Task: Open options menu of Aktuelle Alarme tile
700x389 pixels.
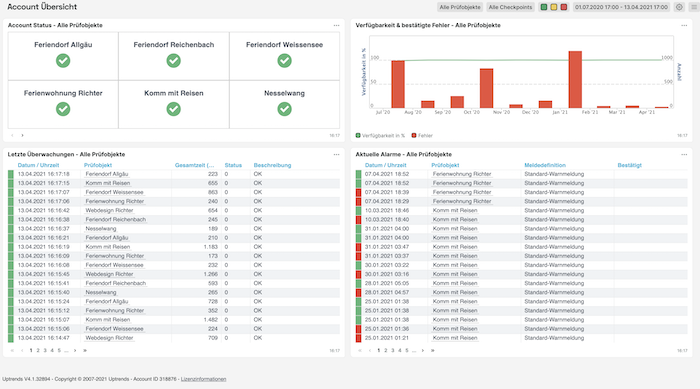Action: click(x=684, y=155)
